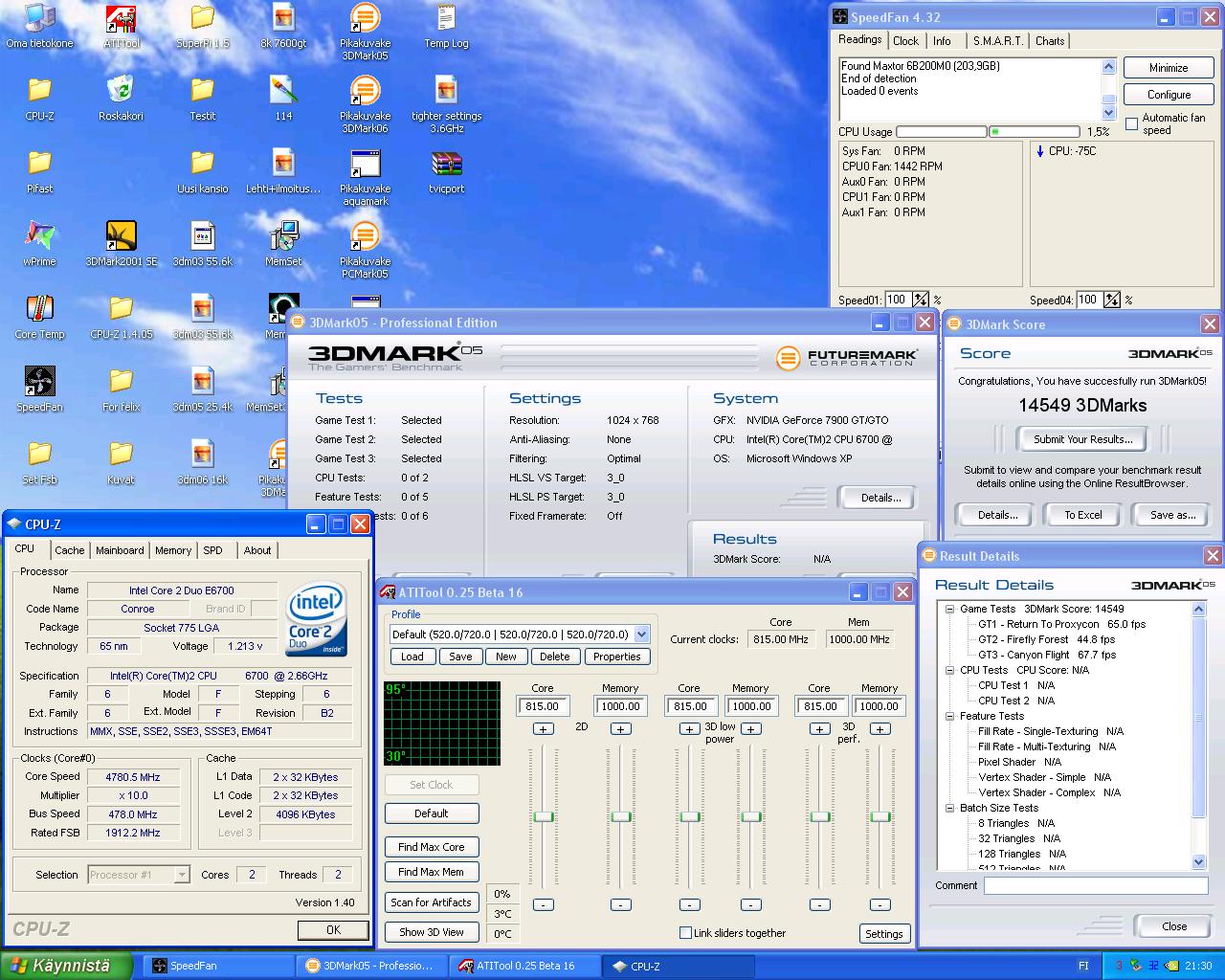The image size is (1225, 980).
Task: Click Submit Your Results in 3DMark Score
Action: [1082, 439]
